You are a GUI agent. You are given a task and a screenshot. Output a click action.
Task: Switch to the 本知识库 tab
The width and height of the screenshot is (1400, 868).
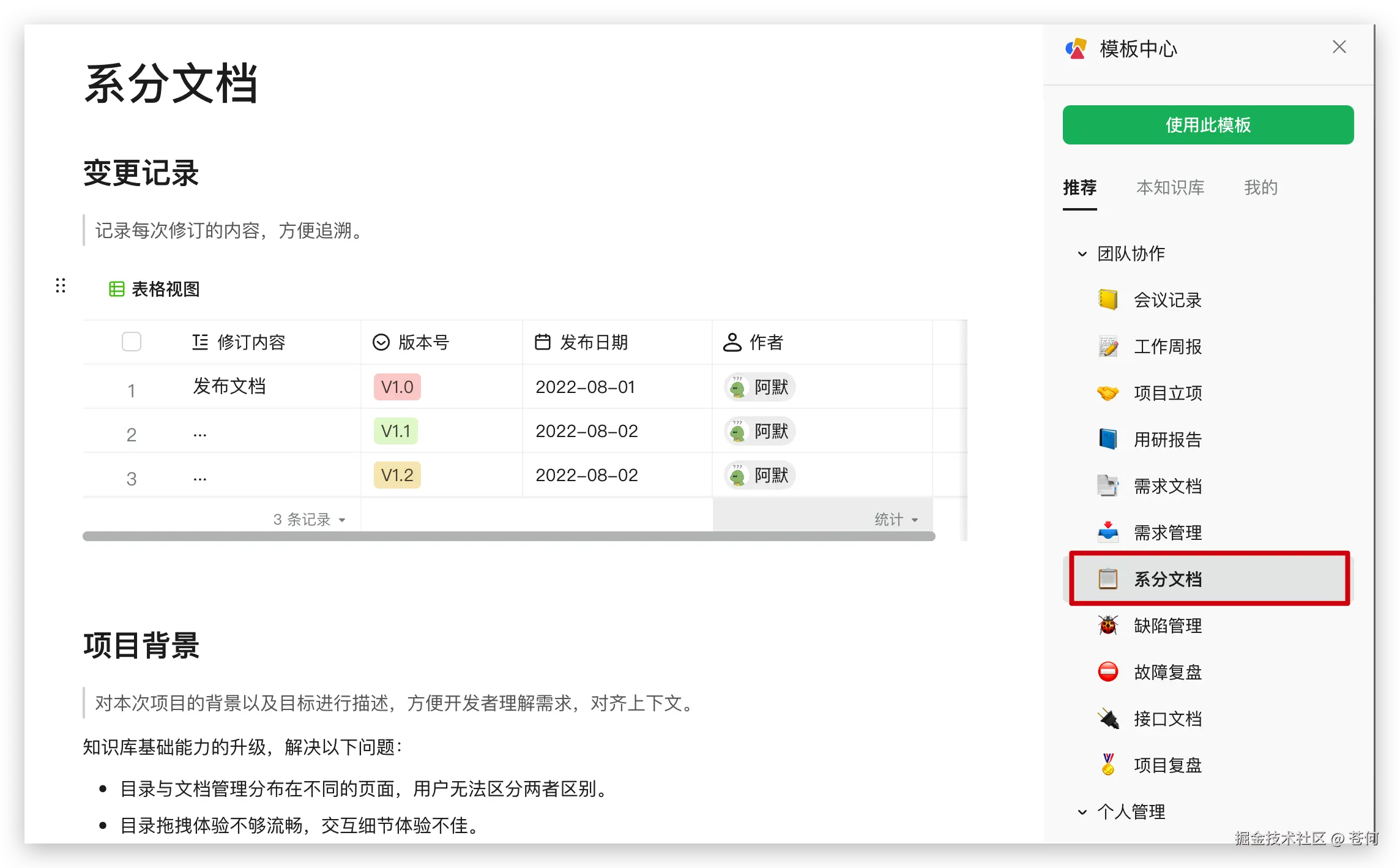point(1170,187)
